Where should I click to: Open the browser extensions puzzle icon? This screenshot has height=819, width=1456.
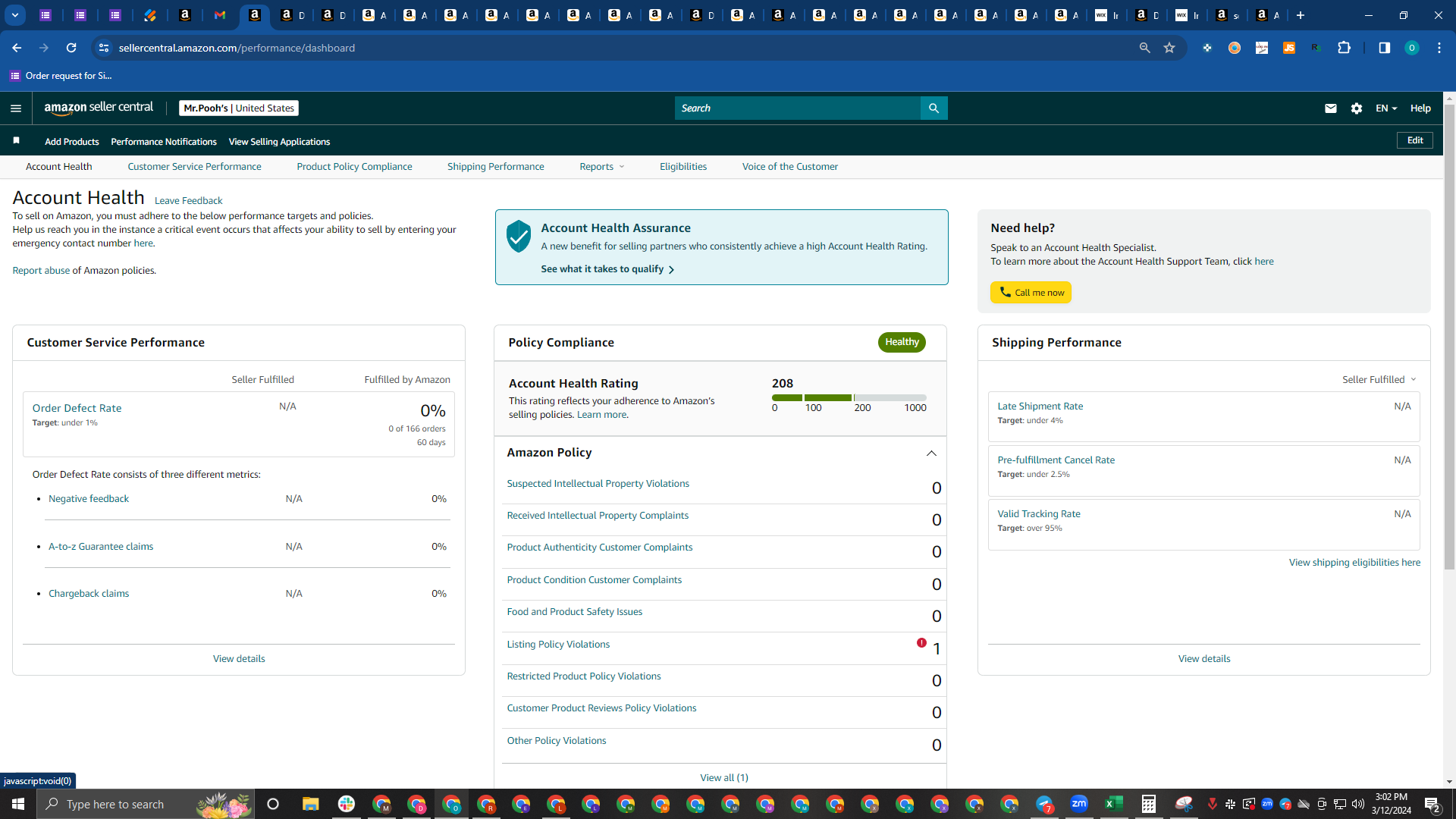point(1345,48)
